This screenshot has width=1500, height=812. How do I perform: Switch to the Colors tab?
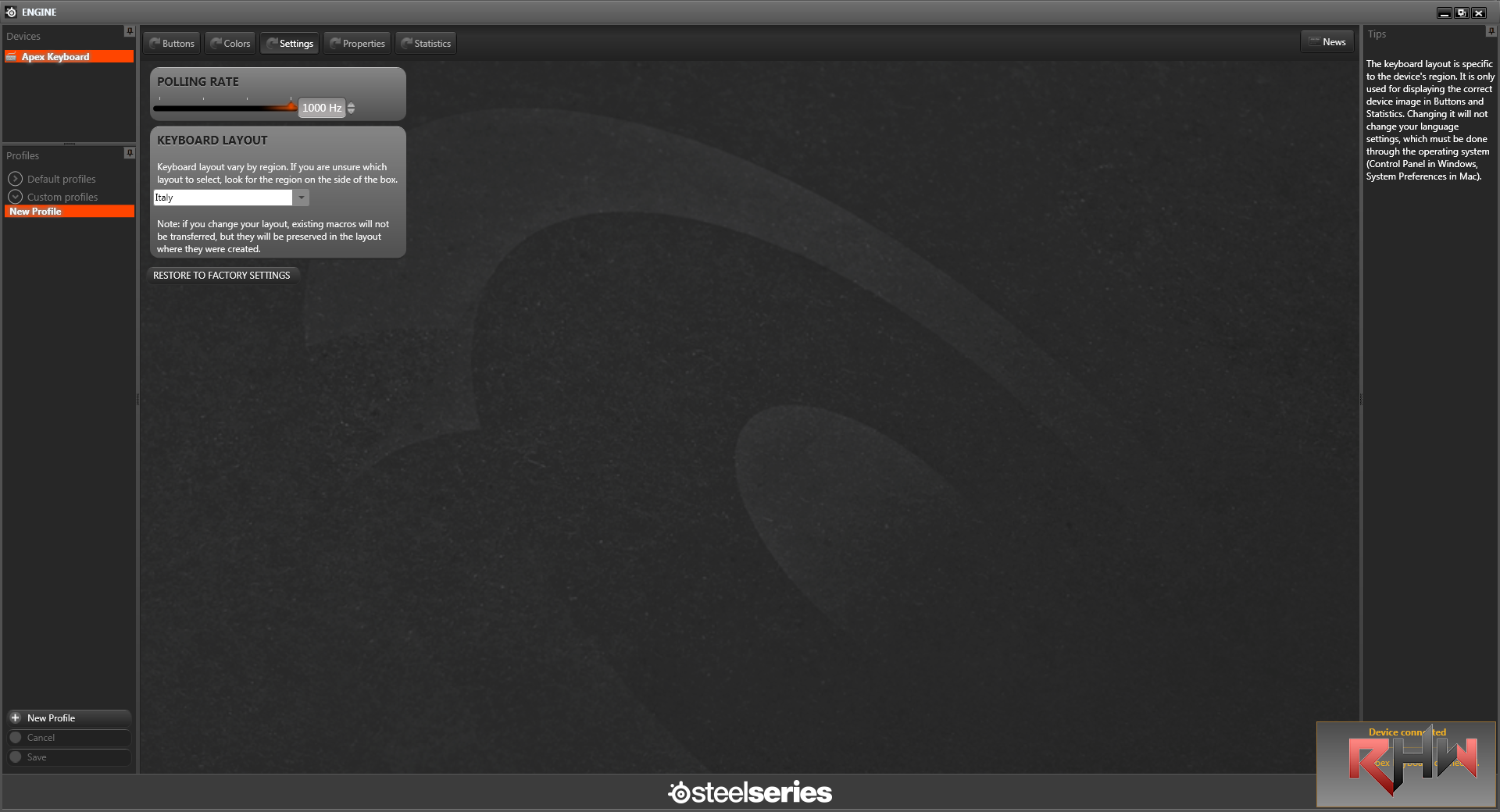[230, 44]
